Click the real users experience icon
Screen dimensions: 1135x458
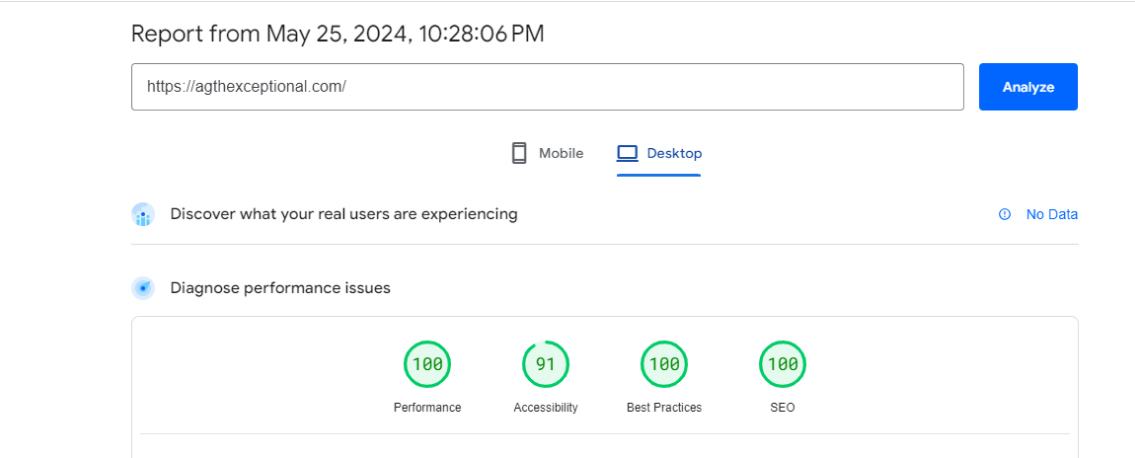(x=143, y=215)
